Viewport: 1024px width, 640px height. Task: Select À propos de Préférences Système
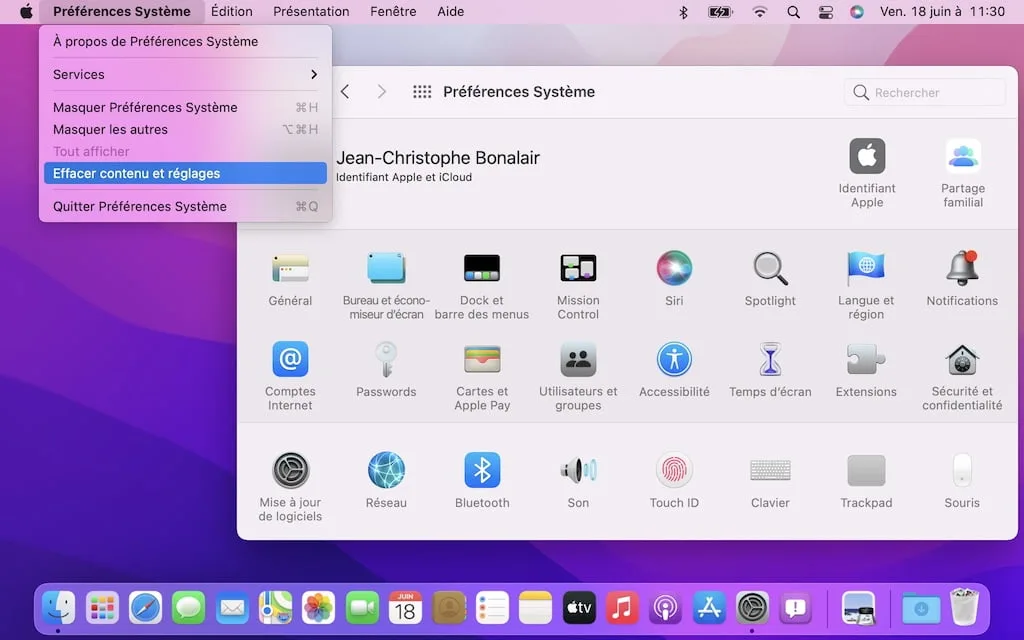click(185, 41)
